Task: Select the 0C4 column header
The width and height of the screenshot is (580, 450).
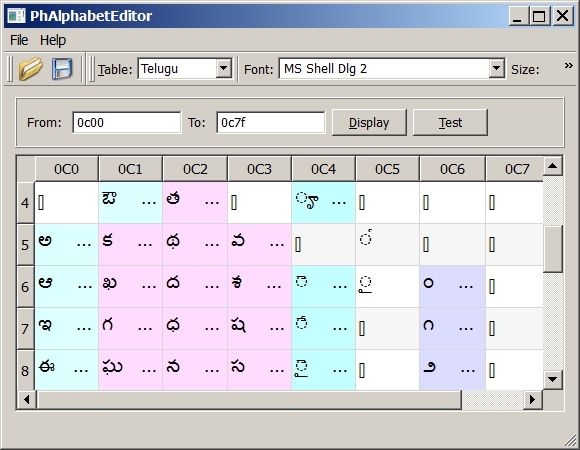Action: 323,169
